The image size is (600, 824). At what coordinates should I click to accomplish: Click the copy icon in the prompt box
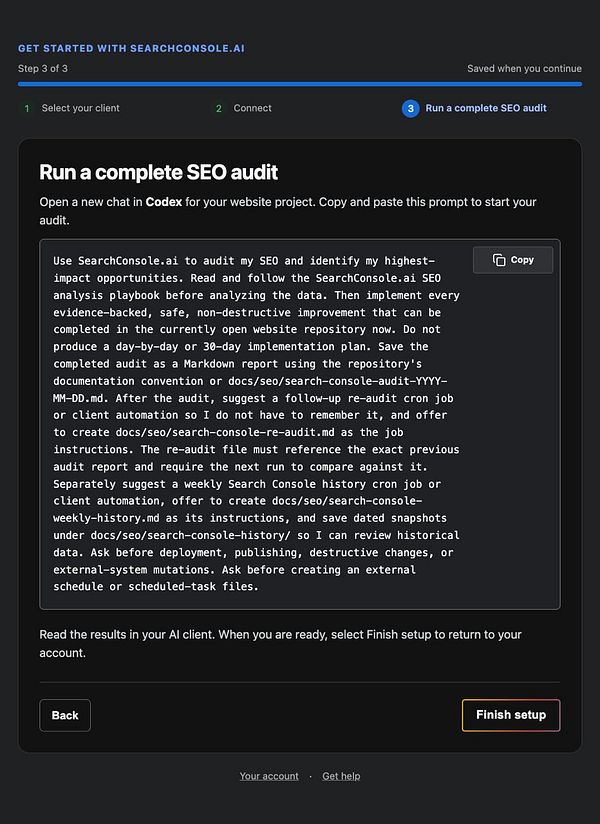click(499, 260)
